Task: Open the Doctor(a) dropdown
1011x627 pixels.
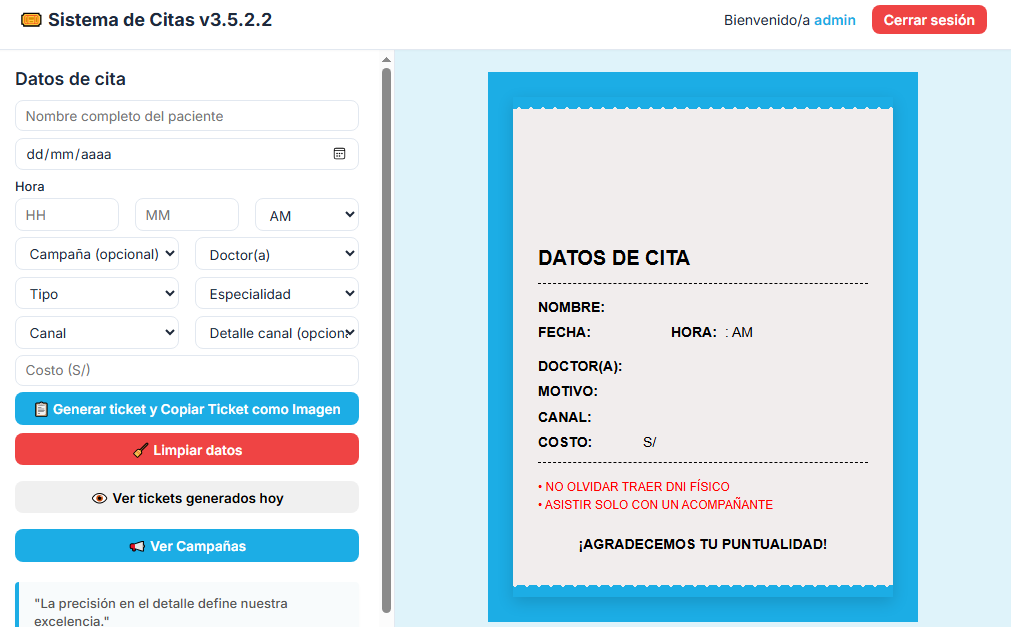Action: (x=277, y=254)
